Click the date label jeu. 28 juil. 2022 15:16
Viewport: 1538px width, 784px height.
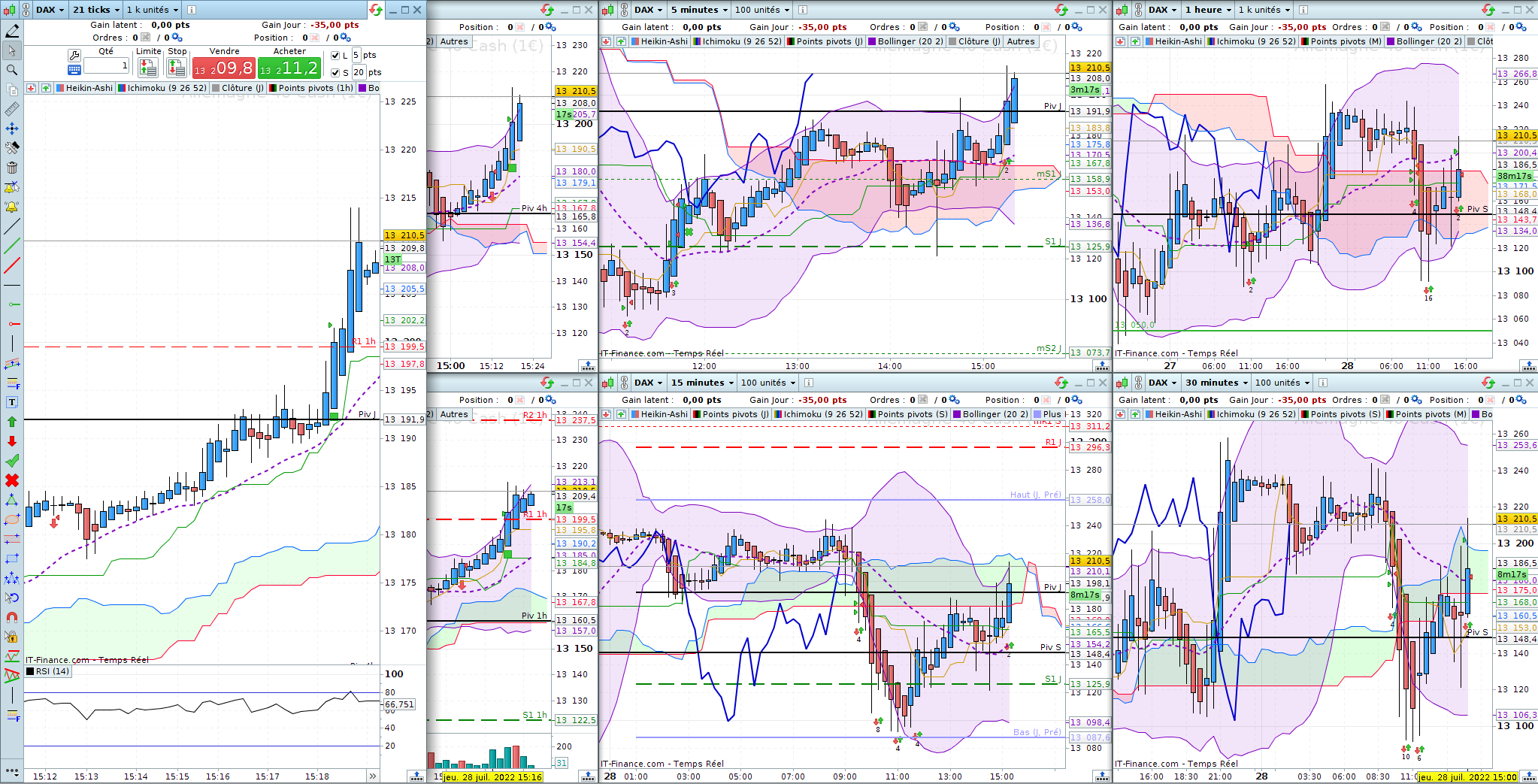pyautogui.click(x=493, y=777)
